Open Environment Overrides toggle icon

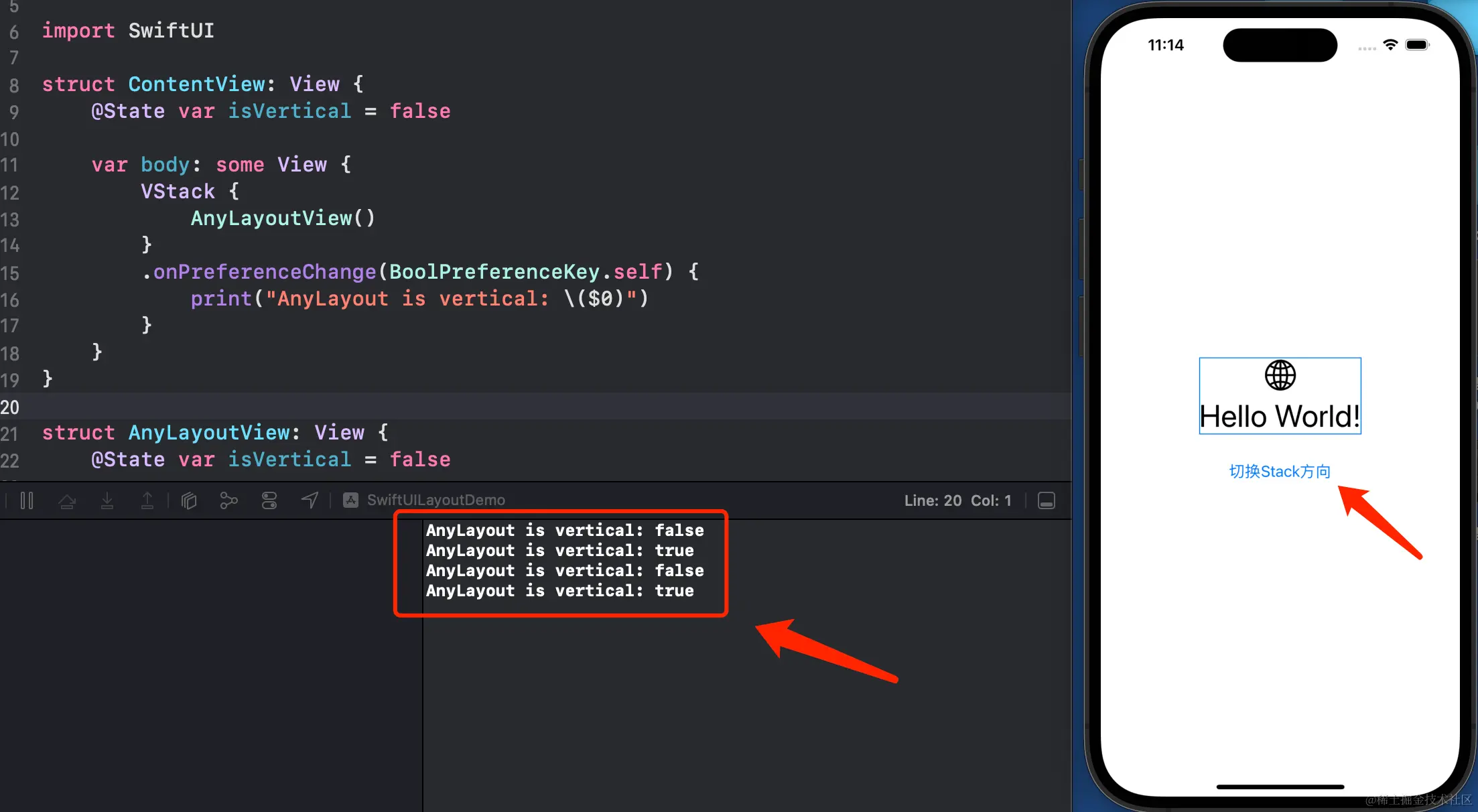[x=269, y=500]
